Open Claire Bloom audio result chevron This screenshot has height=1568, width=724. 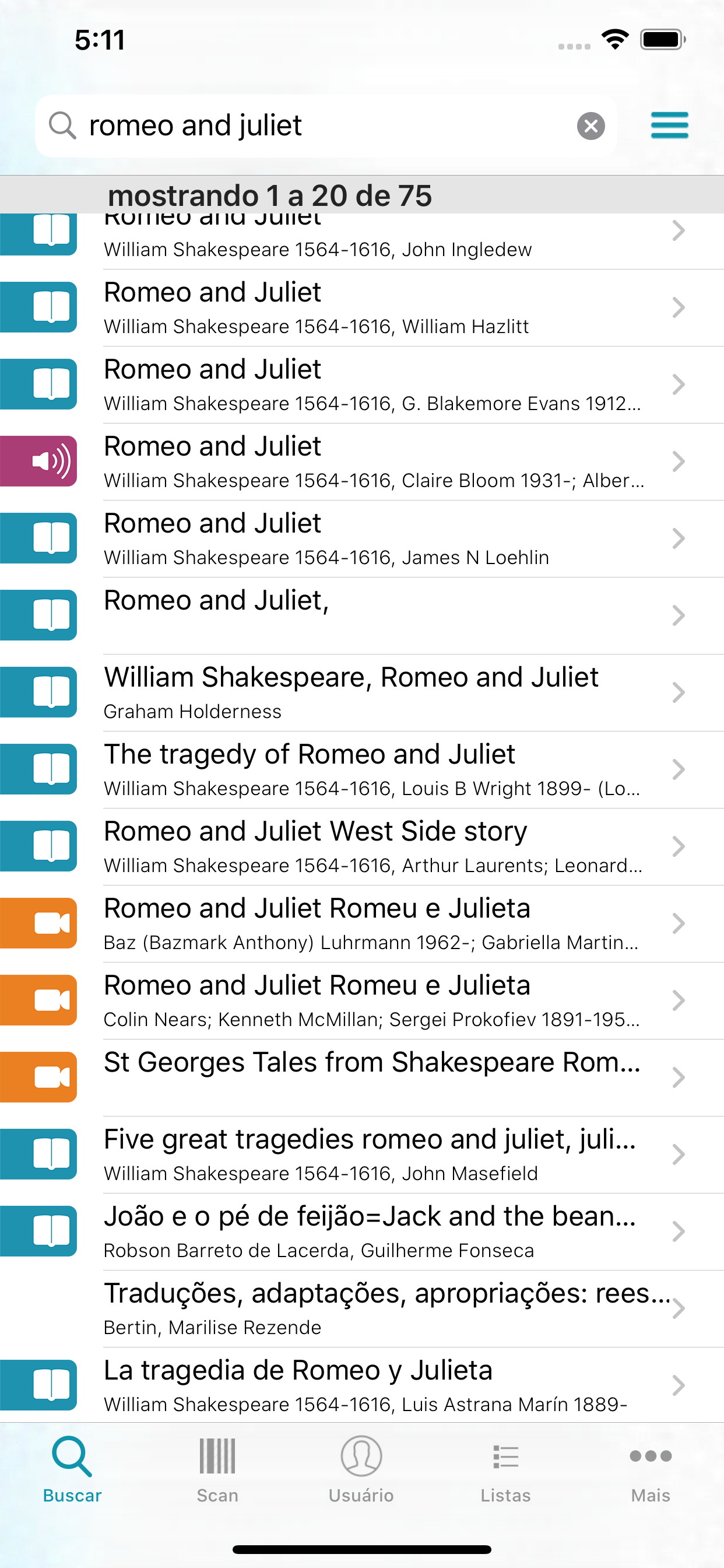(679, 461)
